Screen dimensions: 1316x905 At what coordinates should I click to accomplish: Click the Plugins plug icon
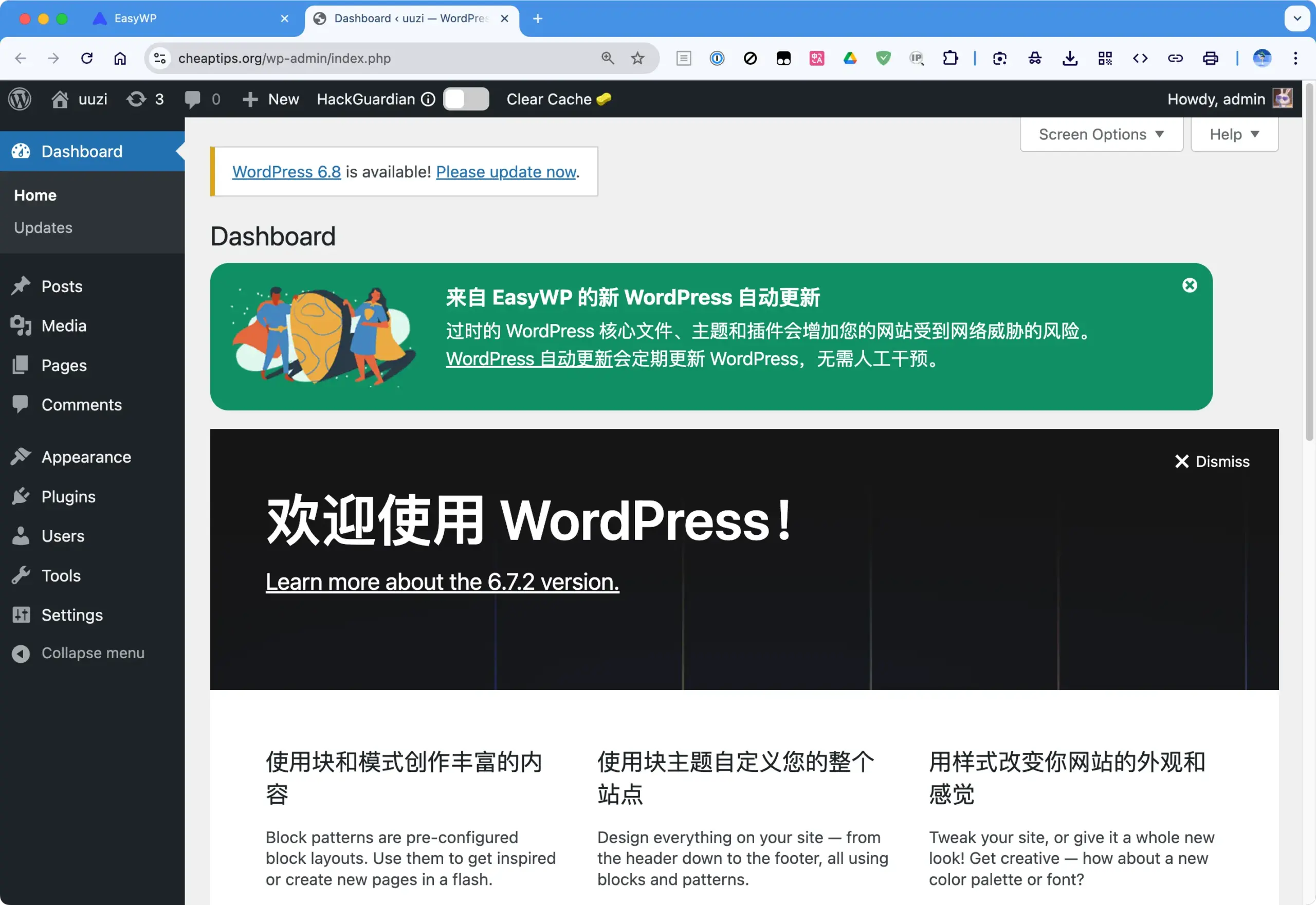pyautogui.click(x=21, y=496)
